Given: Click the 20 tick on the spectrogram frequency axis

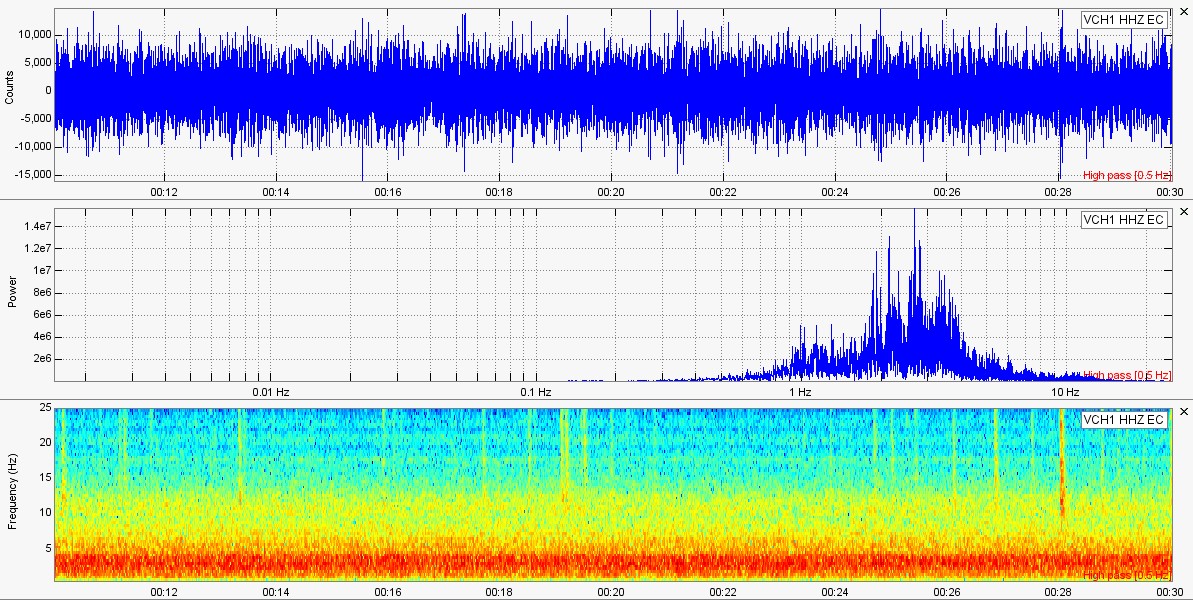Looking at the screenshot, I should (x=45, y=443).
